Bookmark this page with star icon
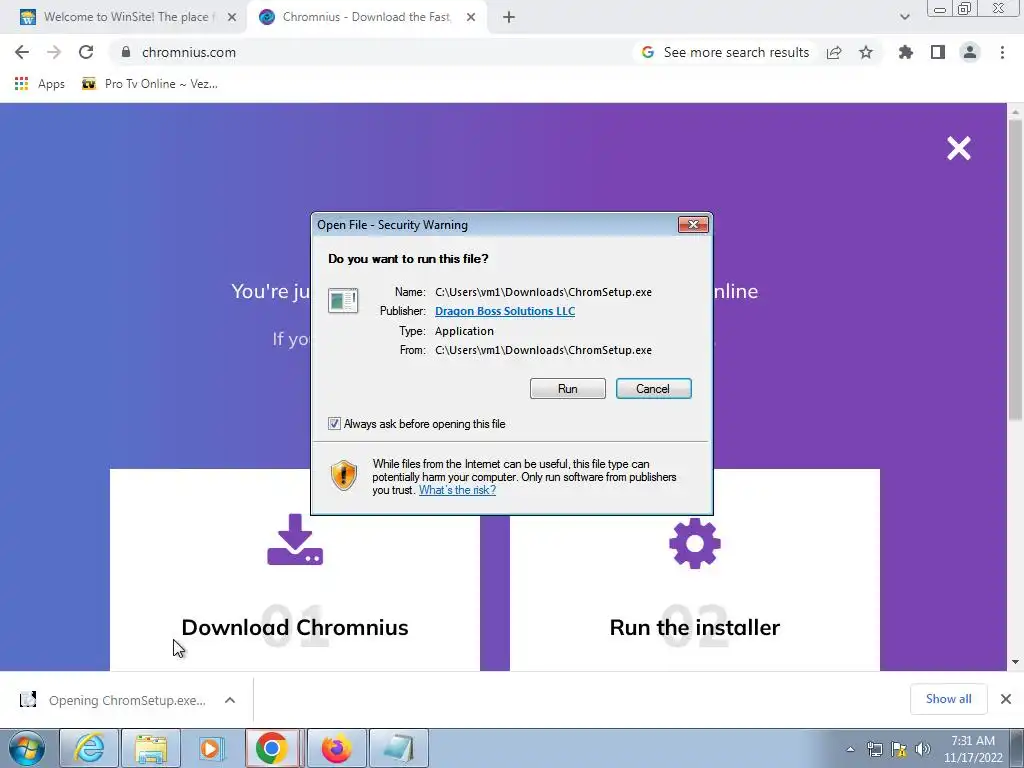Screen dimensions: 1024x768 pyautogui.click(x=866, y=52)
